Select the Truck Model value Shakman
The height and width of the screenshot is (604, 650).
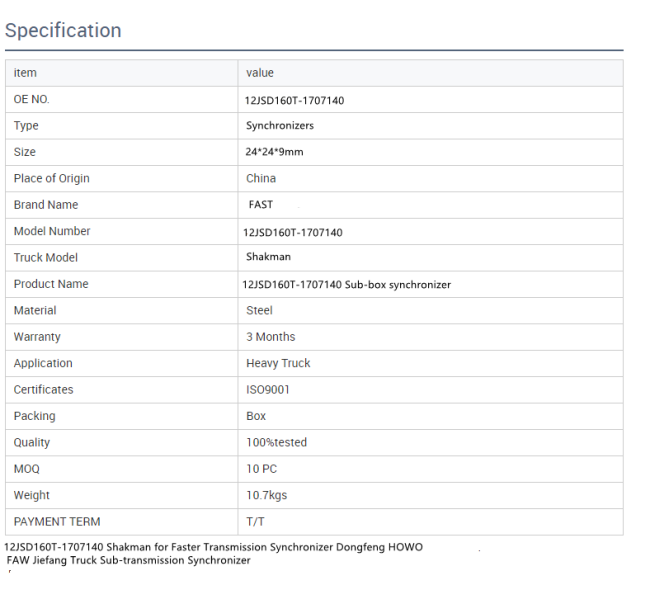coord(268,257)
